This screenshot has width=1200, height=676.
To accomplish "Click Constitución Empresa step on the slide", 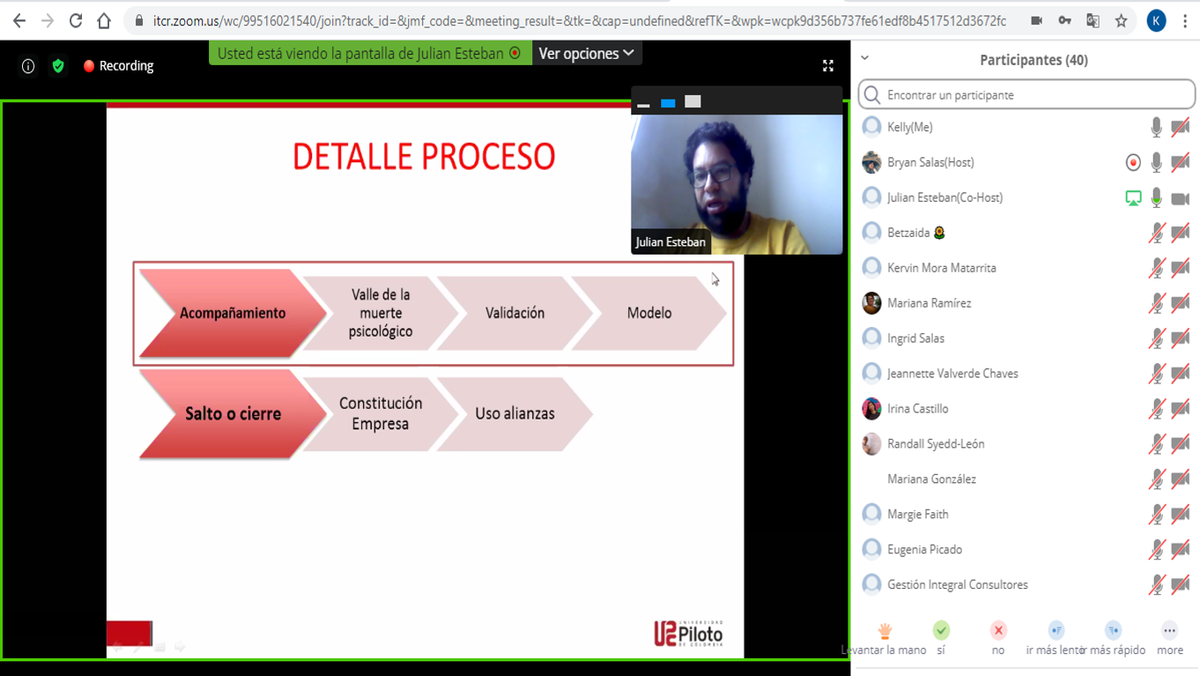I will 380,413.
